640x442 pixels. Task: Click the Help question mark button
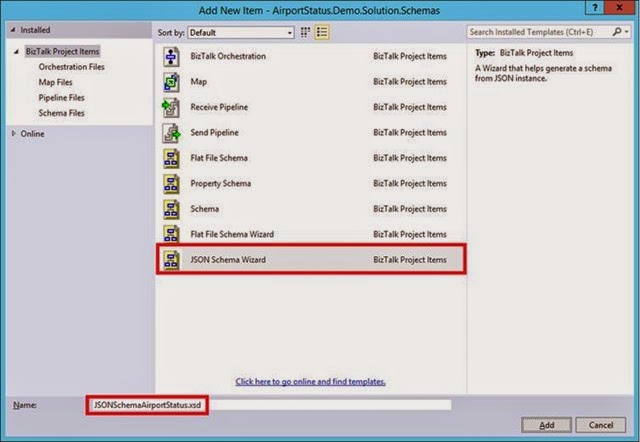(594, 7)
